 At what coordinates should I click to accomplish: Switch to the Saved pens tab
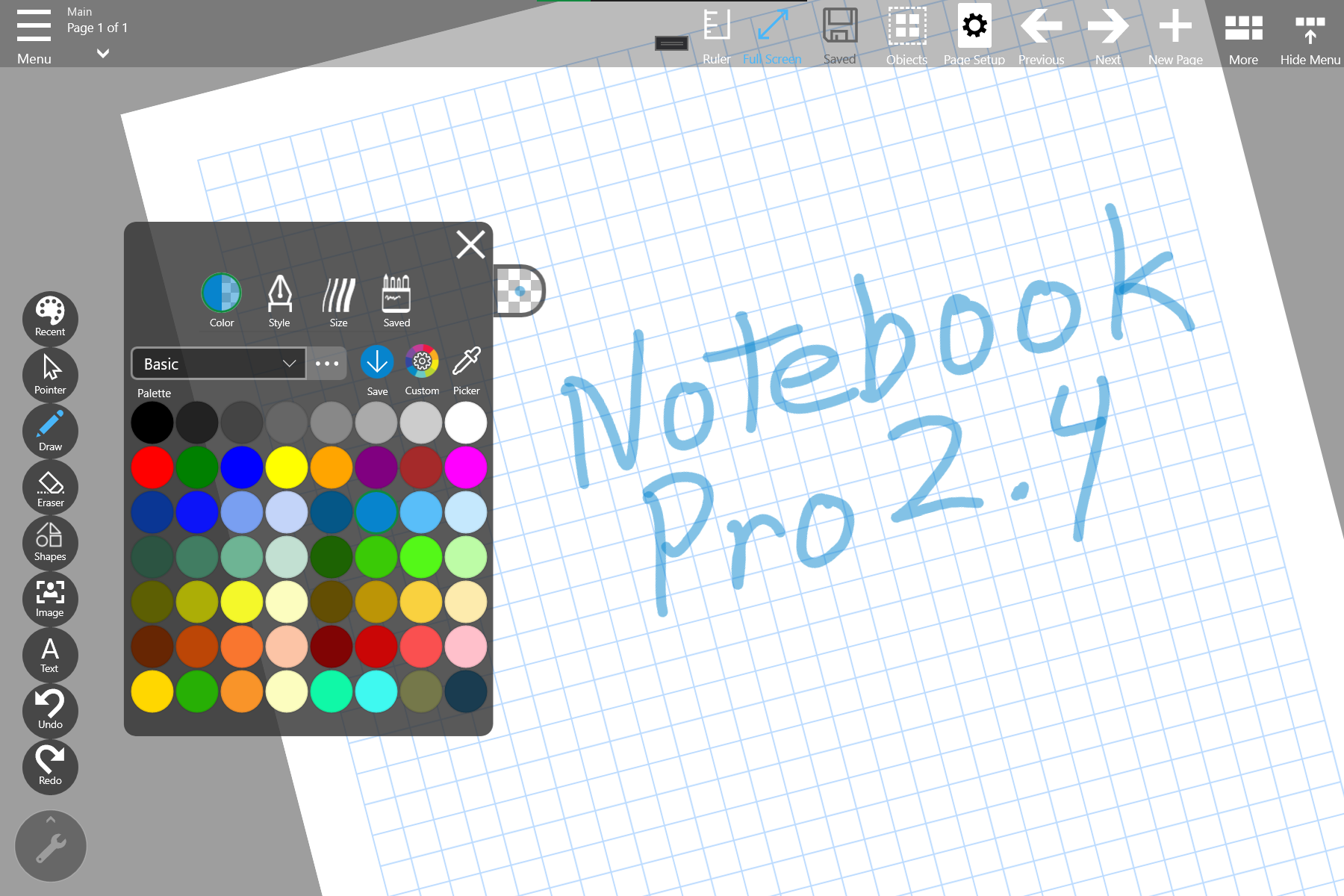(x=396, y=300)
